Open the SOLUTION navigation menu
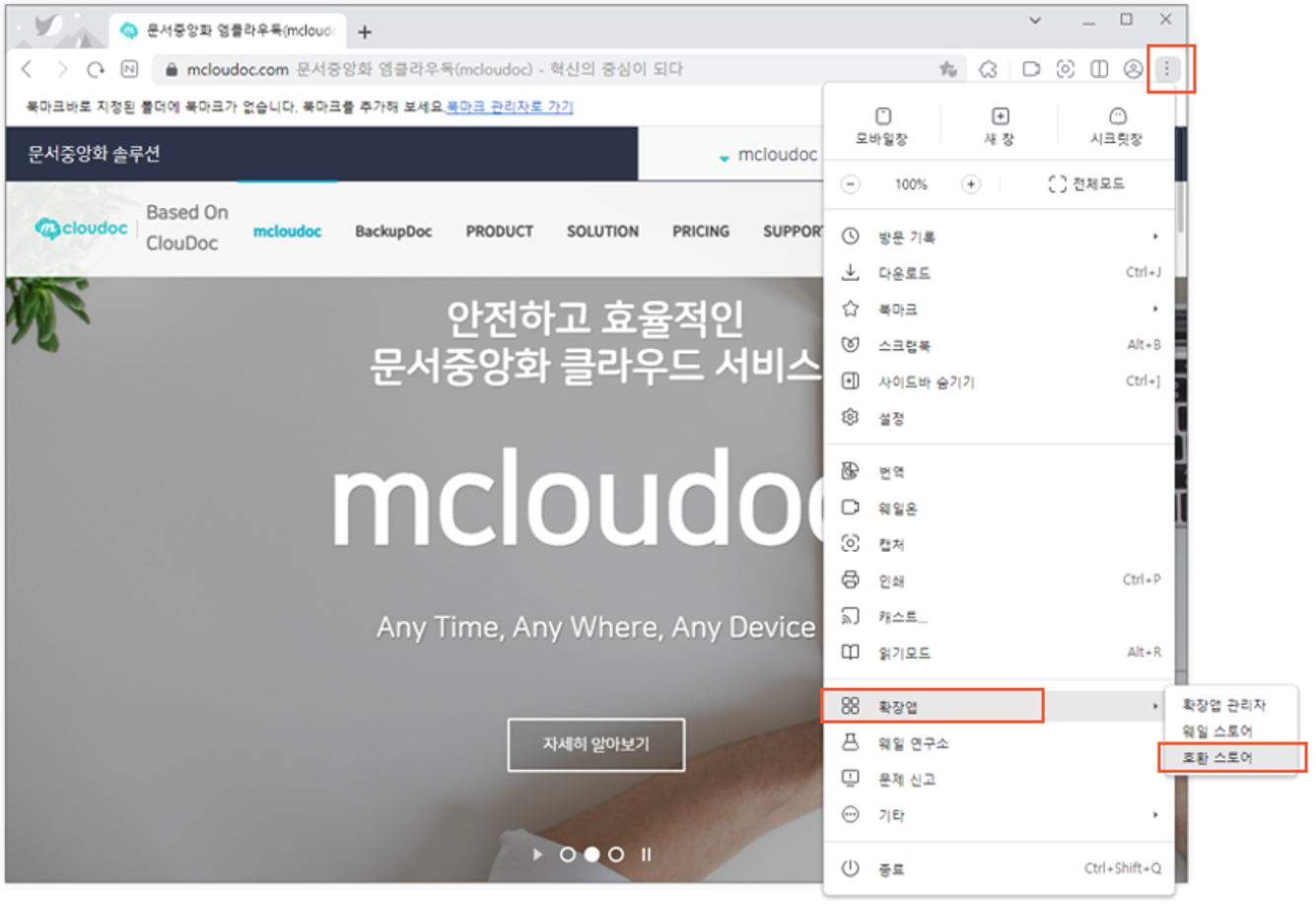The height and width of the screenshot is (905, 1316). [602, 232]
